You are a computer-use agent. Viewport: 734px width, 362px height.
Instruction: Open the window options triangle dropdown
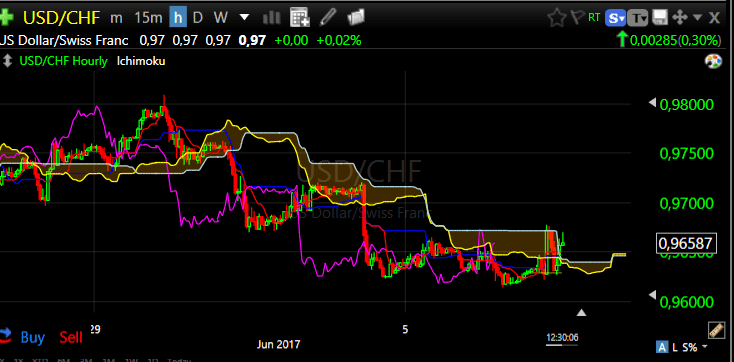tap(697, 18)
